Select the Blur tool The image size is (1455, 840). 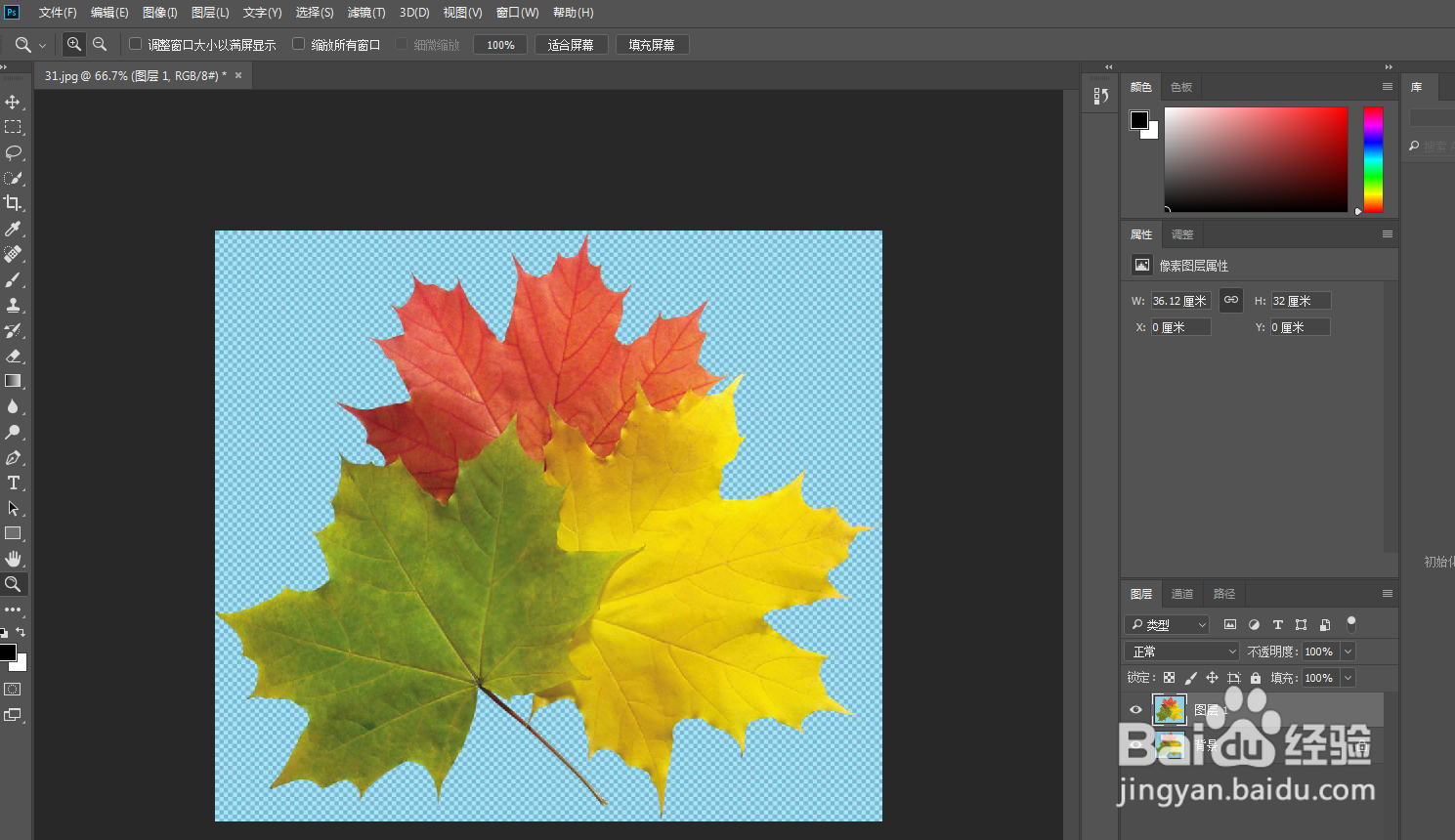pos(13,406)
